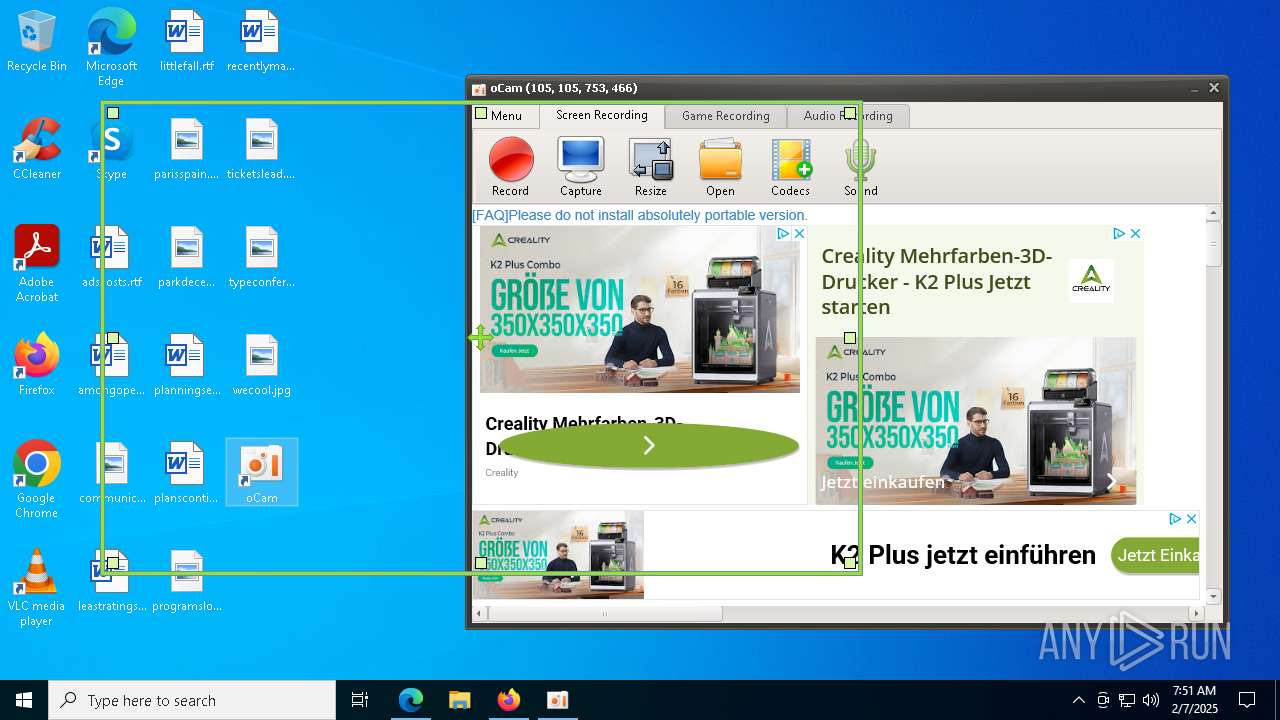Click the Open folder icon in oCam
Viewport: 1280px width, 720px height.
[720, 167]
